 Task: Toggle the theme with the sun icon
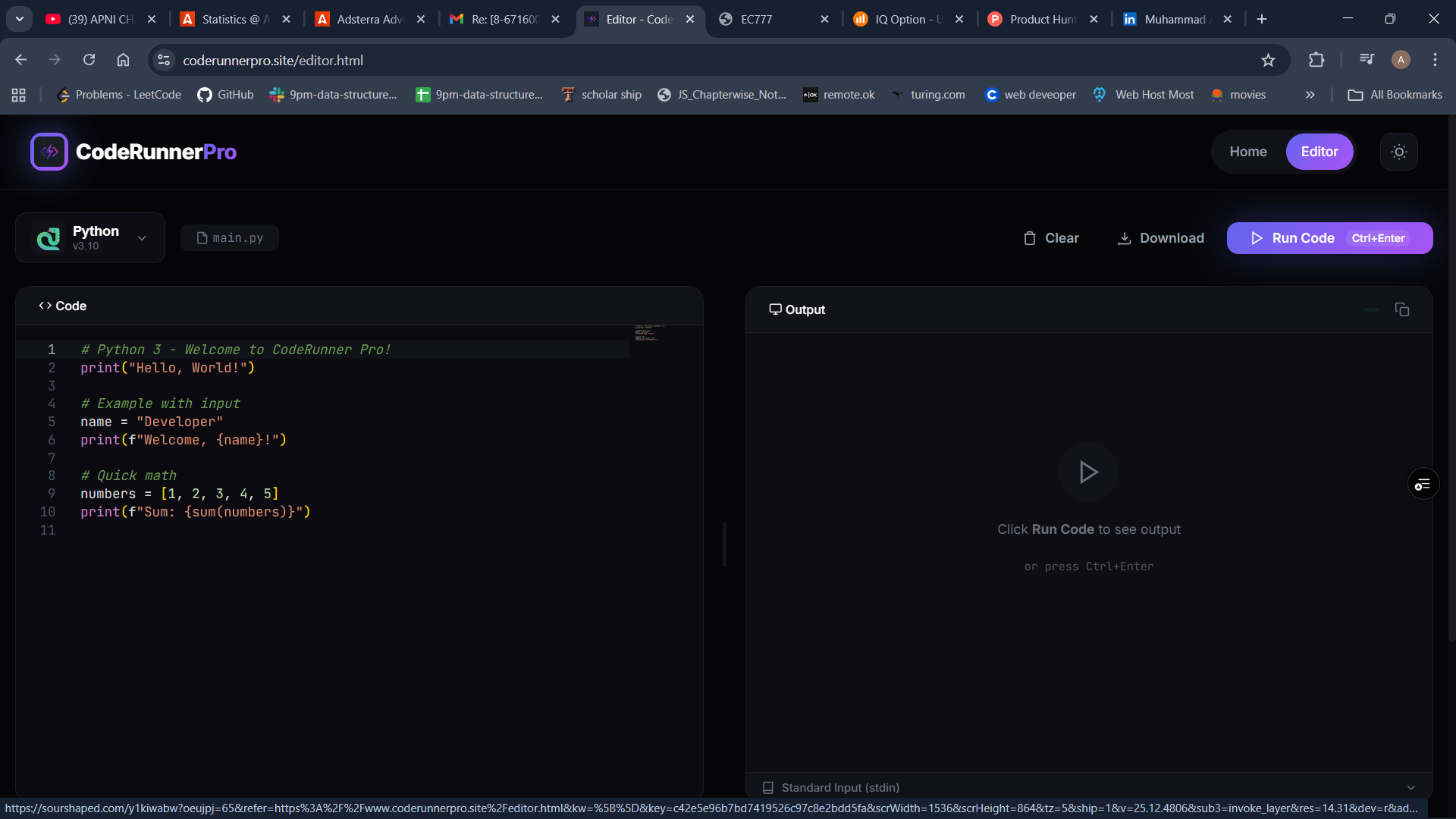pos(1399,152)
